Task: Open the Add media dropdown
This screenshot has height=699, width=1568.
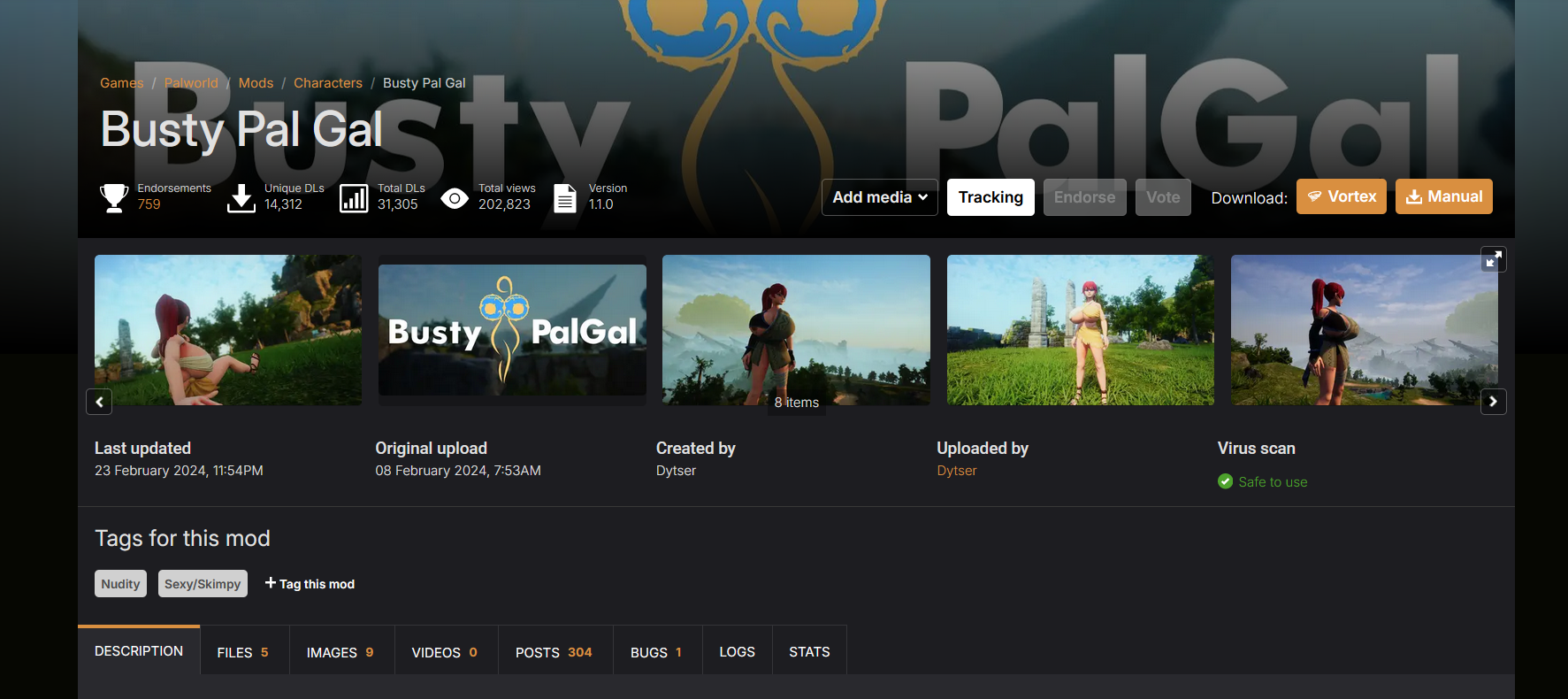Action: 880,197
